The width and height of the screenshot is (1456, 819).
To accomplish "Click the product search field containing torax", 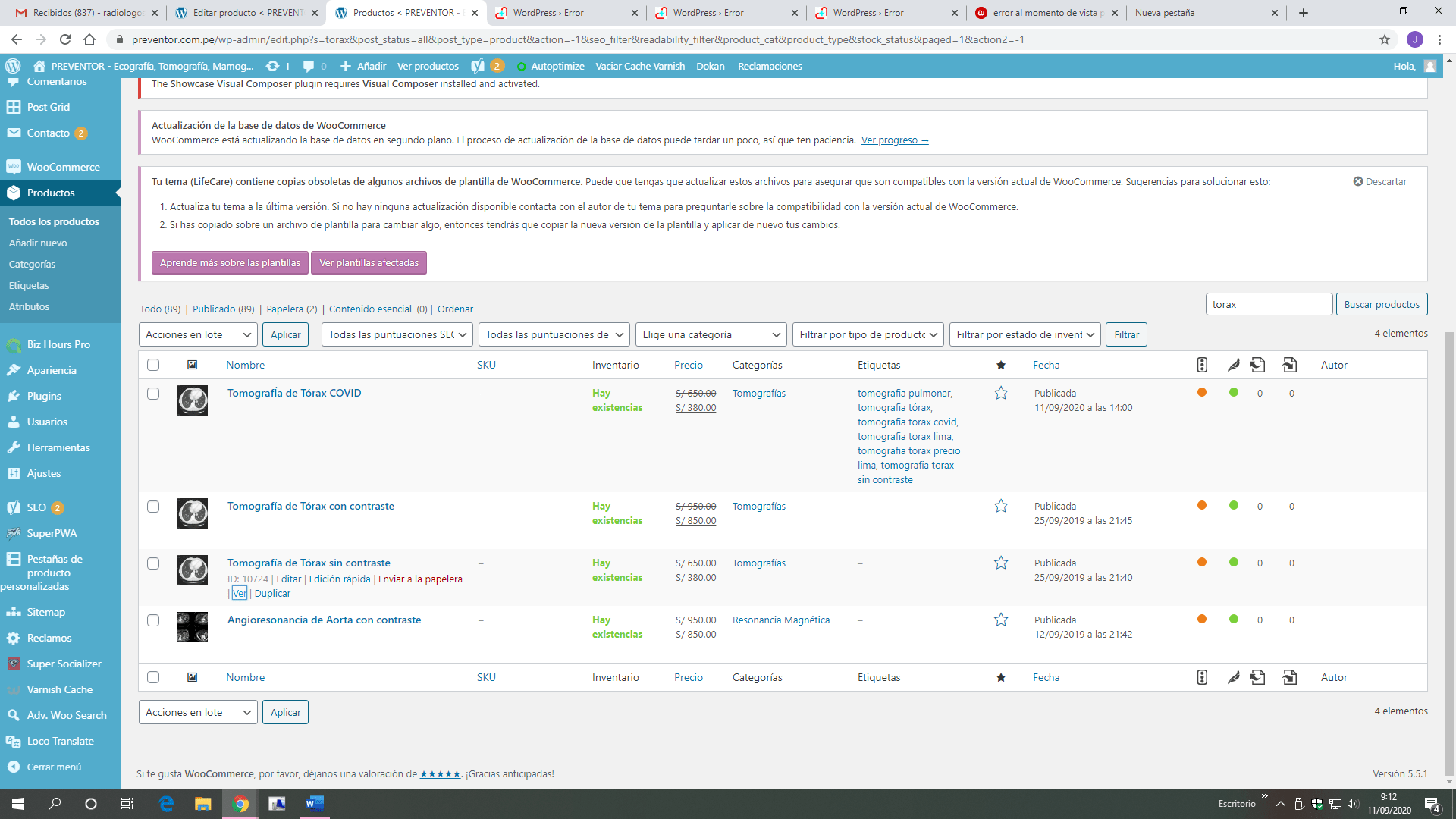I will (1269, 304).
